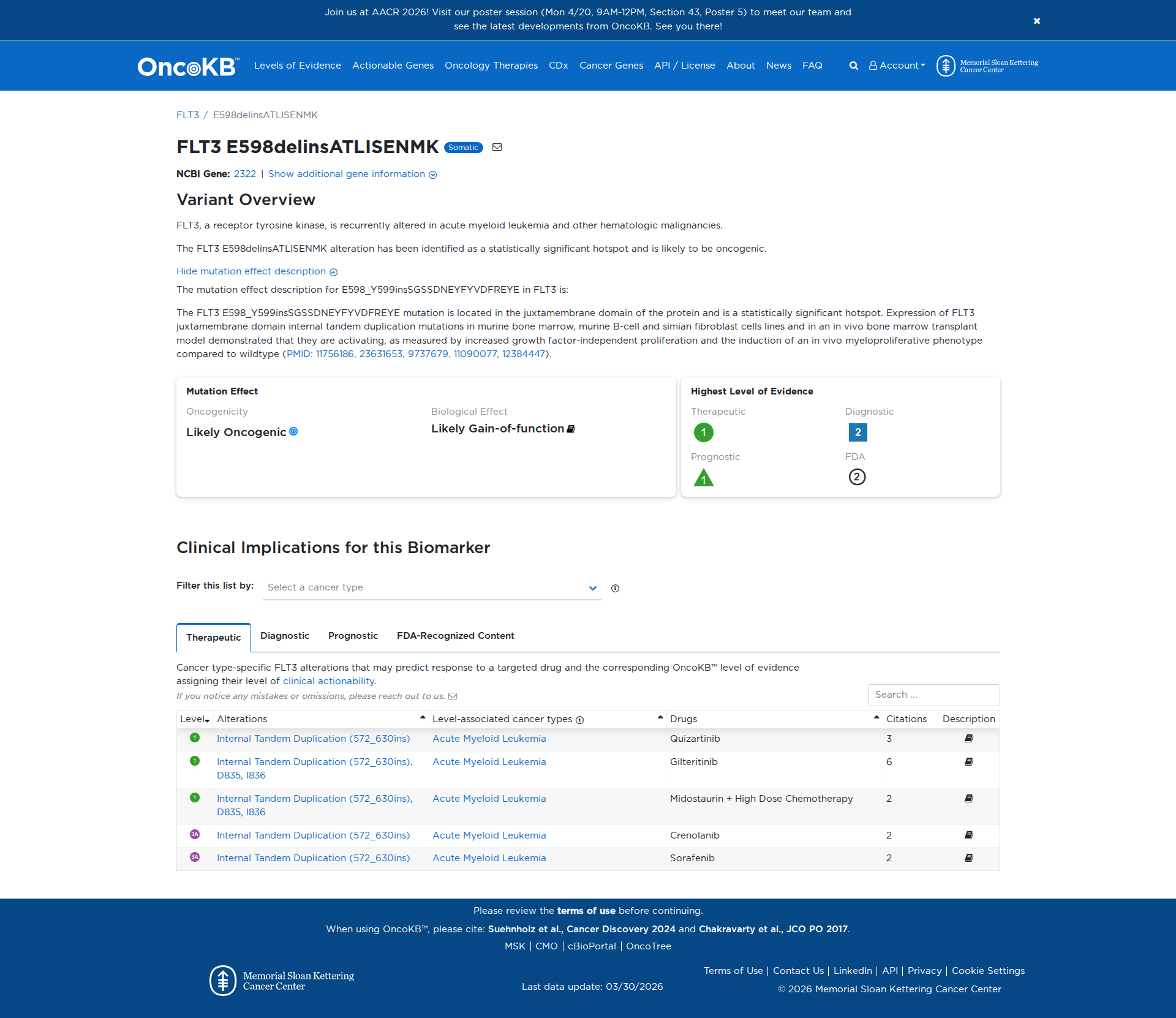Open LinkedIn footer link
The width and height of the screenshot is (1176, 1018).
point(853,971)
